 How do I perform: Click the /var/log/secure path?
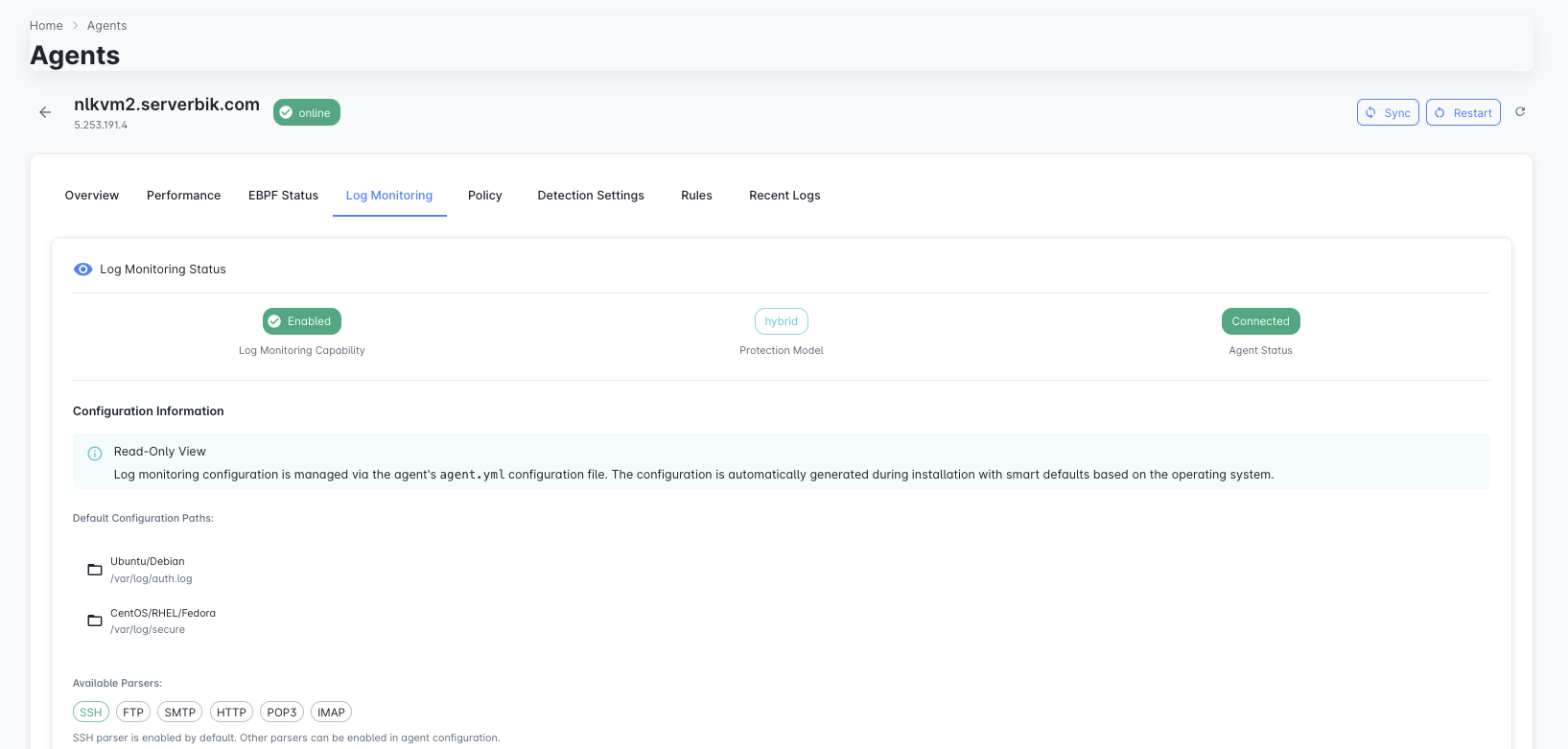click(148, 630)
